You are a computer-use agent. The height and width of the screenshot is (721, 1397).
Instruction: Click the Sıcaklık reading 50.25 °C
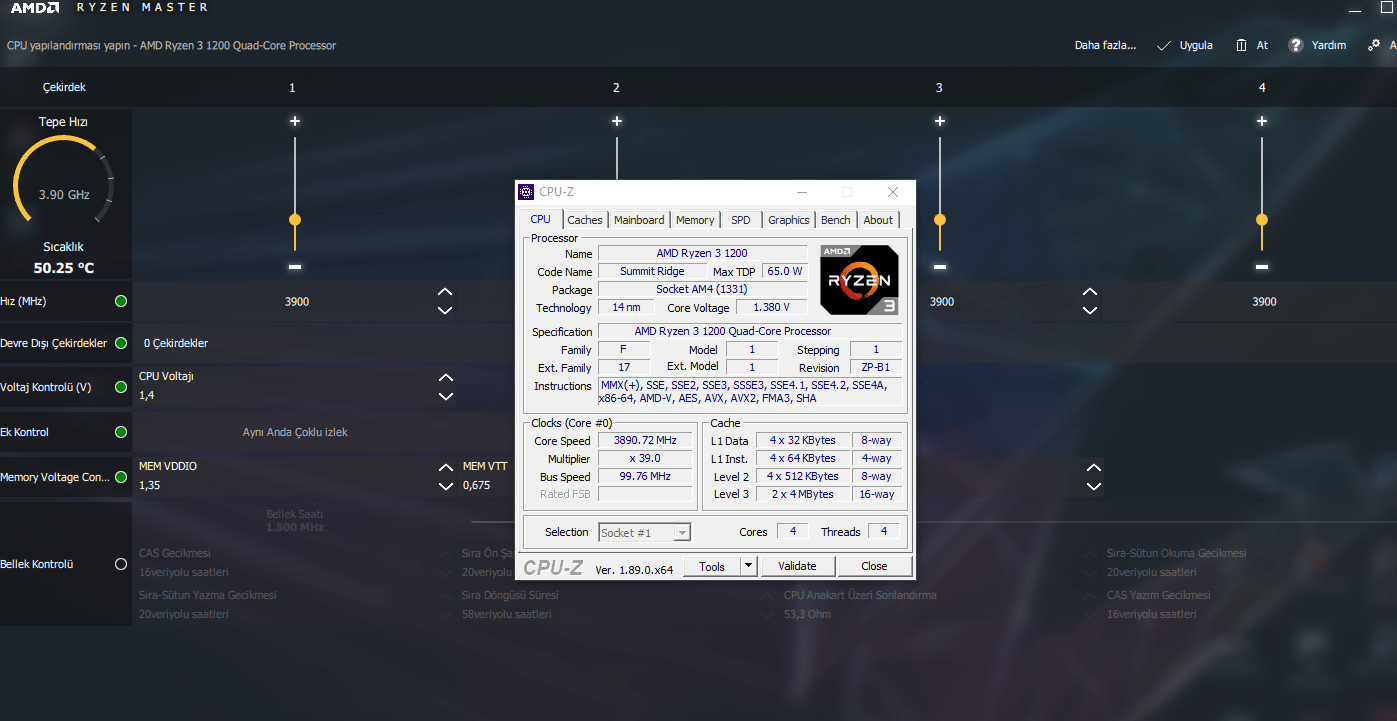pos(64,268)
